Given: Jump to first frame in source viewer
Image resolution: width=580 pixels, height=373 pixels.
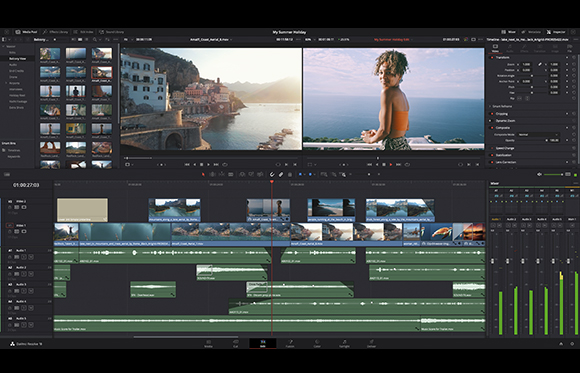Looking at the screenshot, I should point(187,165).
